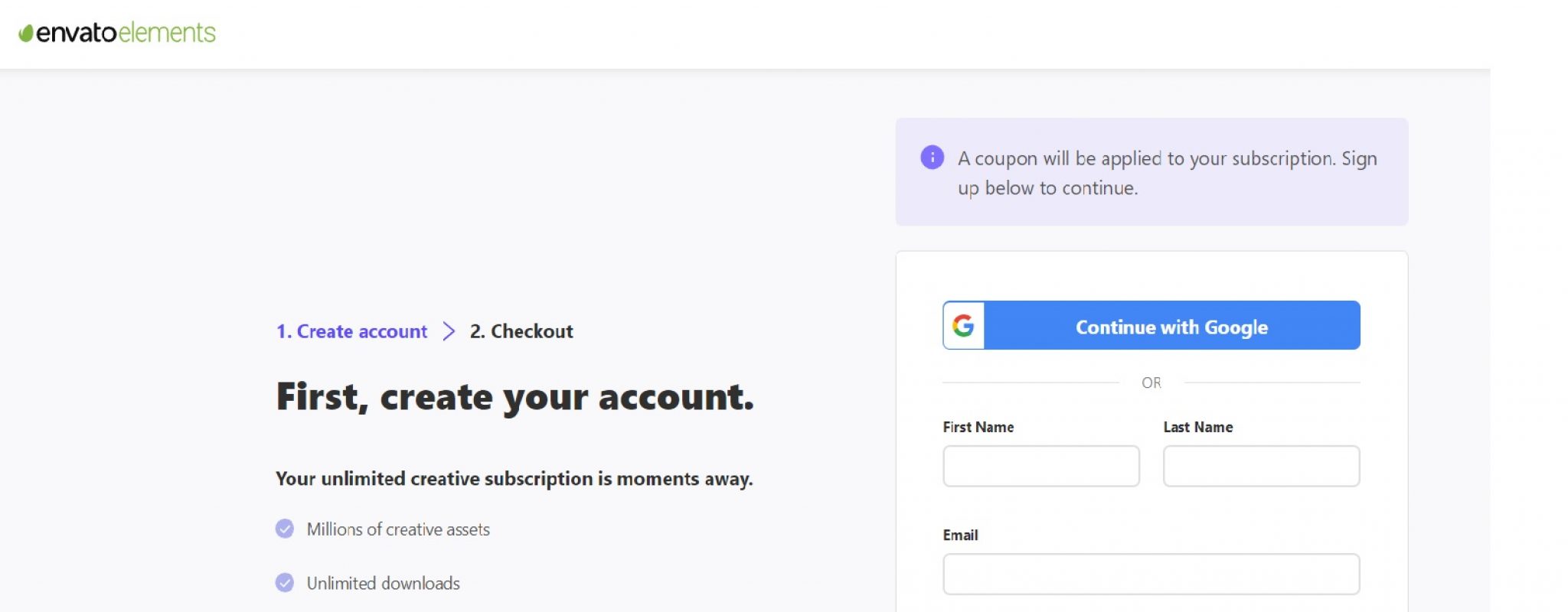Click the Millions of creative assets text
Screen dimensions: 1568x612
click(x=398, y=529)
